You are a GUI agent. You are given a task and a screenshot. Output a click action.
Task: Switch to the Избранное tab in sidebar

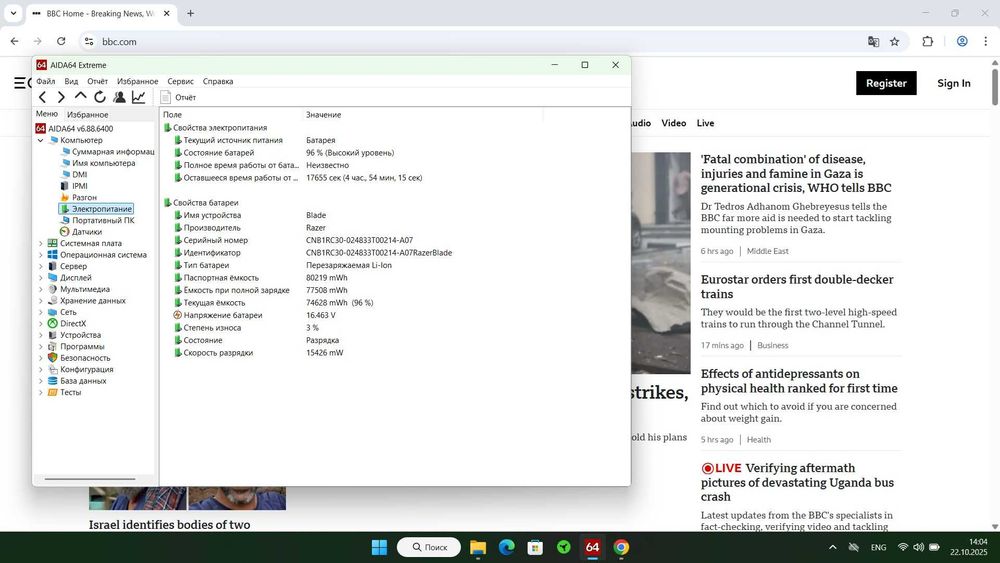[87, 114]
